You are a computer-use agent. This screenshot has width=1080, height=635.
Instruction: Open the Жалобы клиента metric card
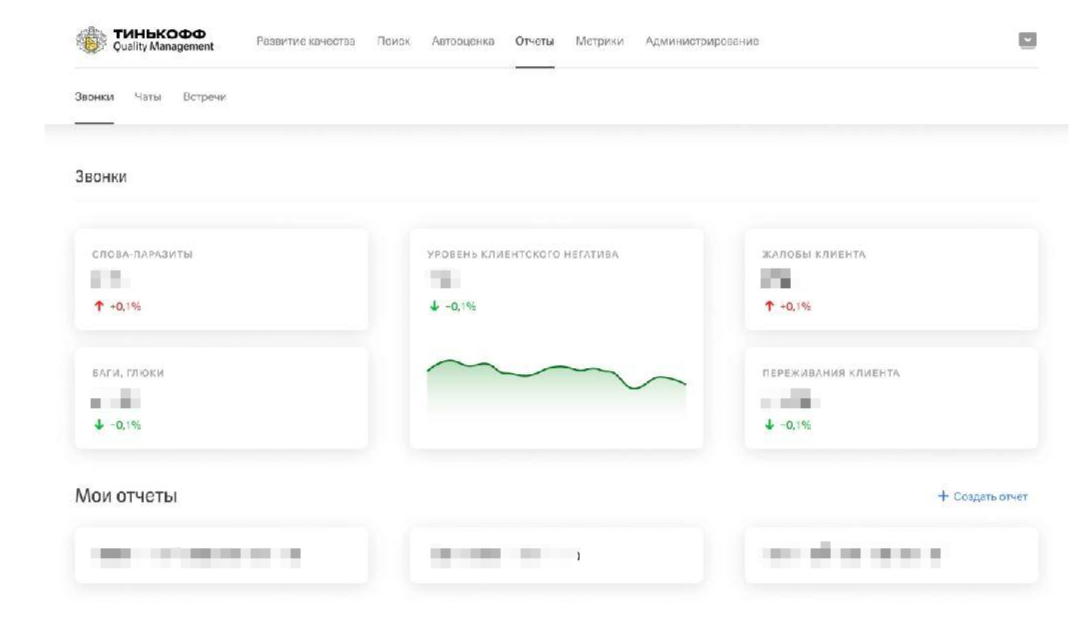point(891,279)
